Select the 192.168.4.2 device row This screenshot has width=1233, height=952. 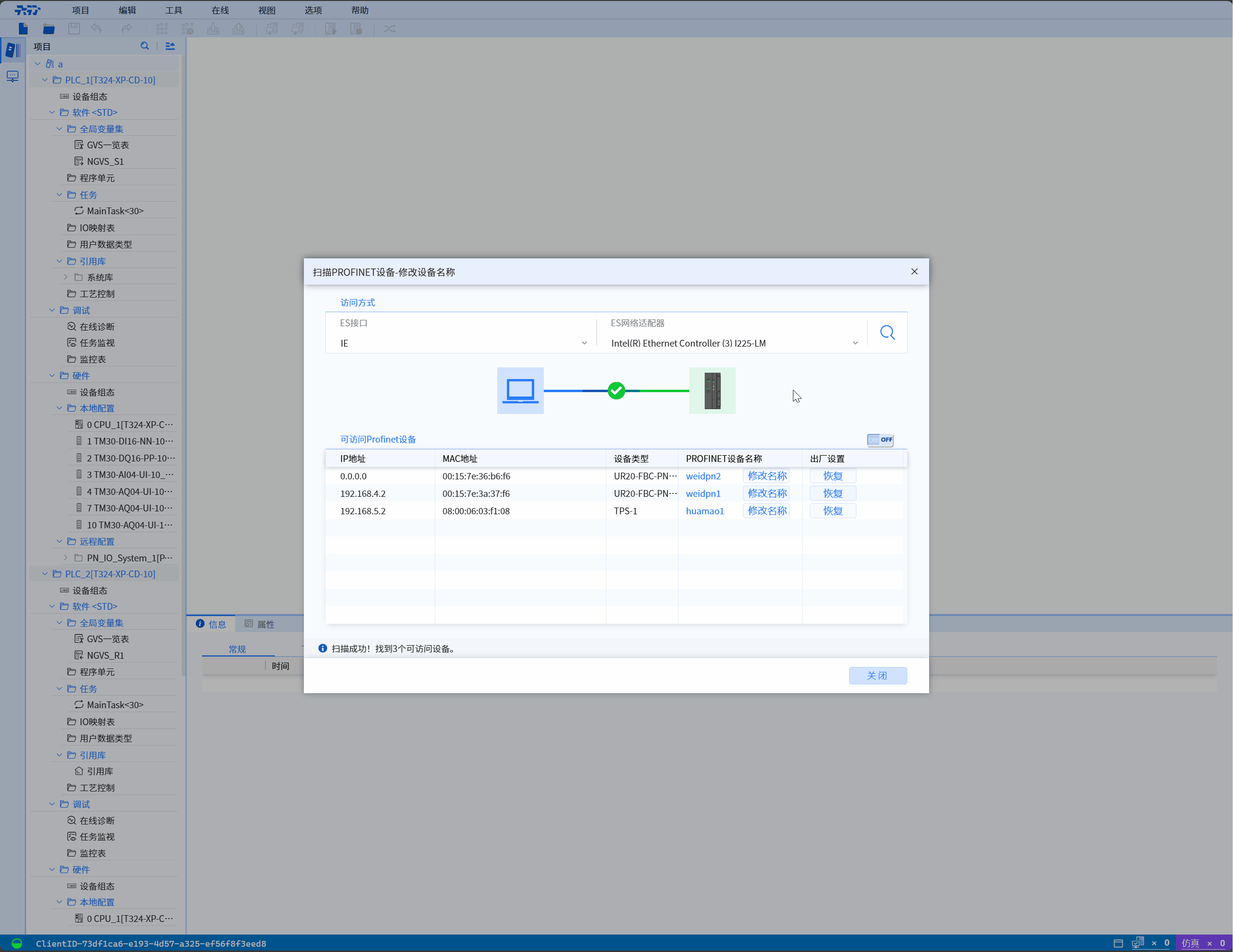(363, 493)
